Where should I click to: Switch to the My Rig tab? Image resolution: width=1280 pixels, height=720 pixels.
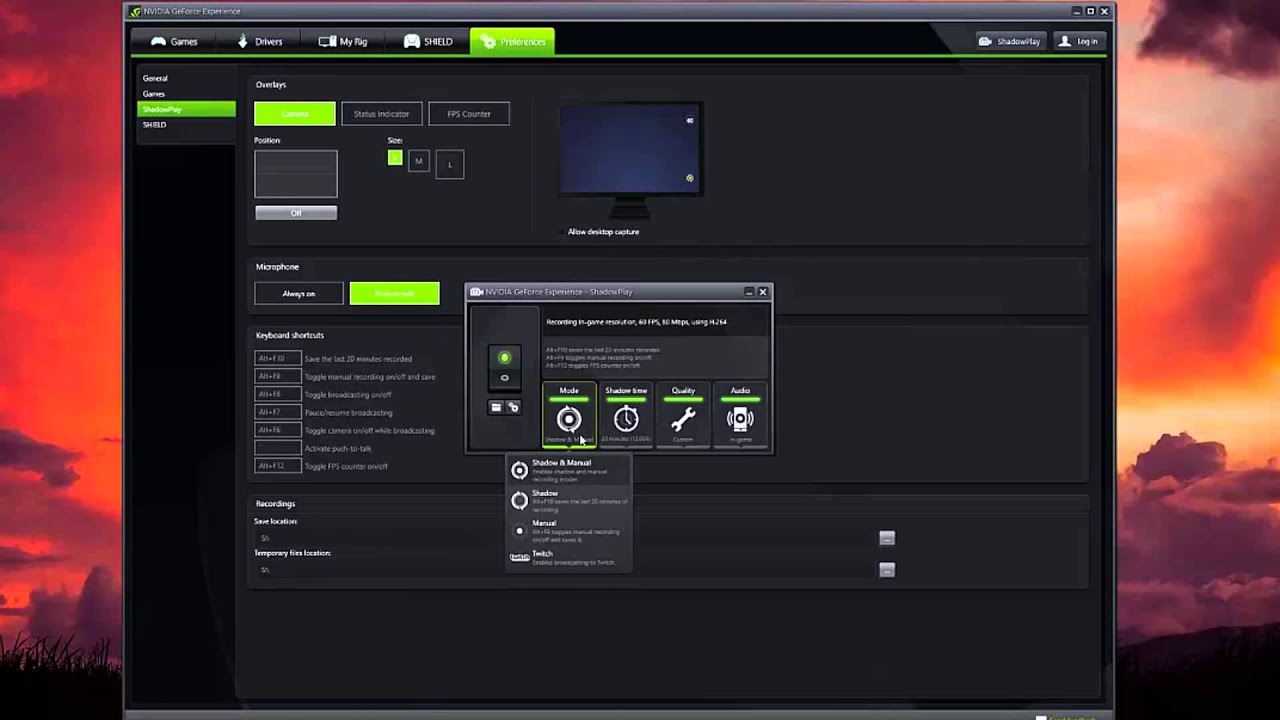(343, 42)
